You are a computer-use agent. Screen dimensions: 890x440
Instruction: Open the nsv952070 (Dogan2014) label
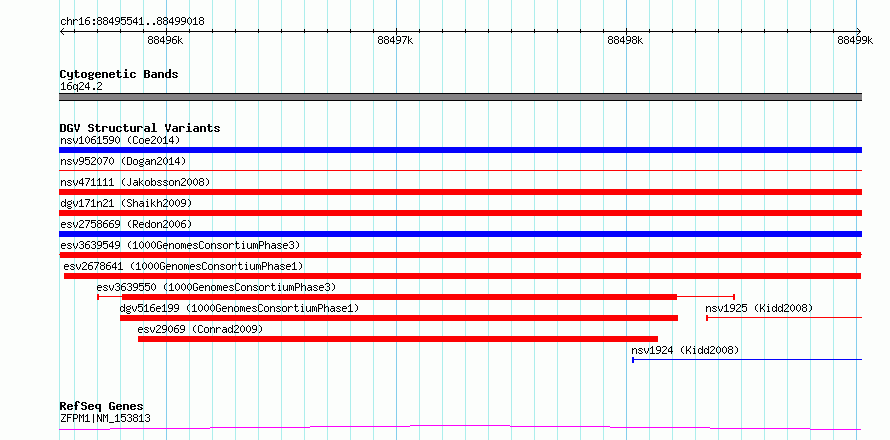[123, 161]
